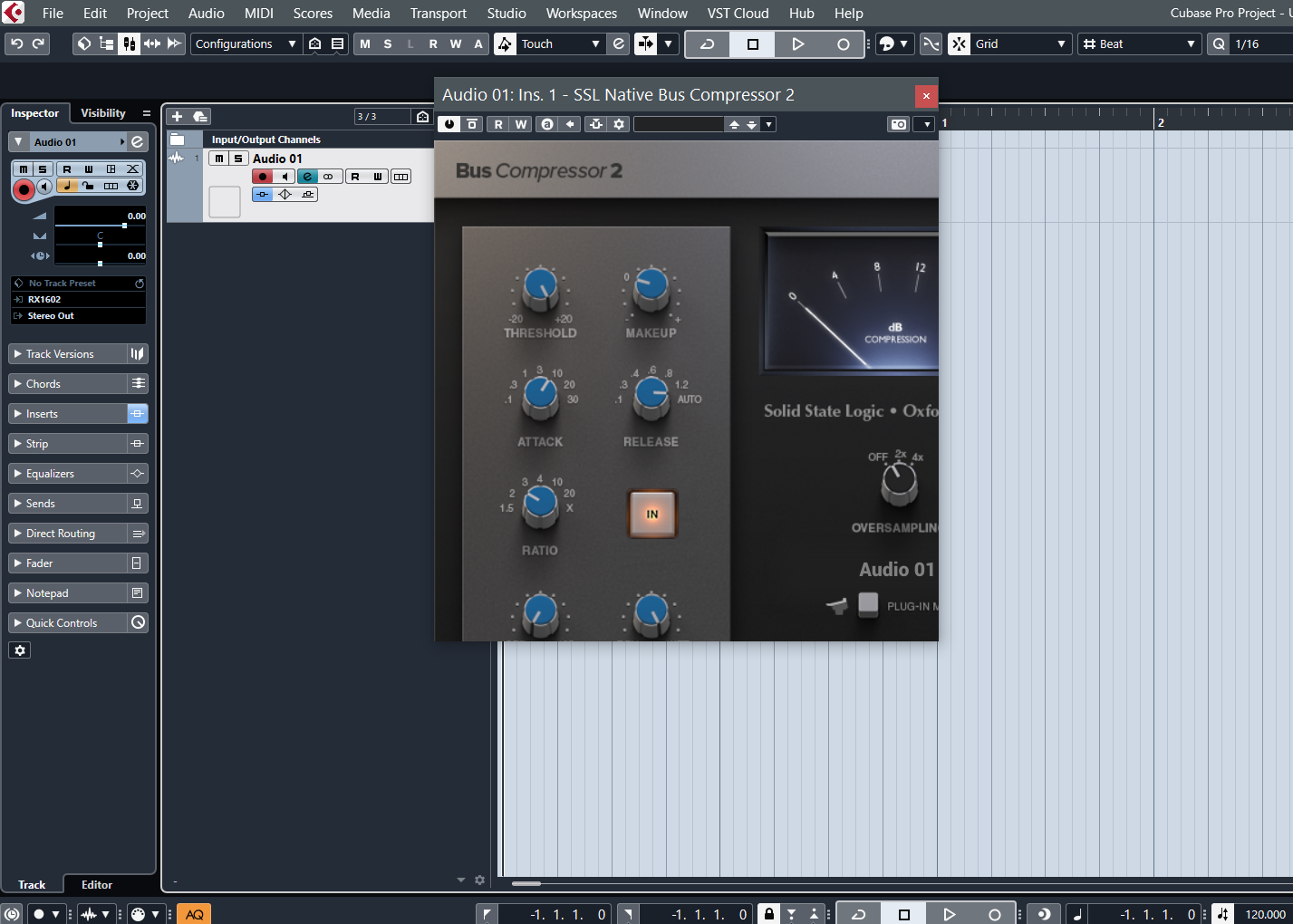Redo the action in toolbar
Screen dimensions: 1293x924
(x=38, y=43)
